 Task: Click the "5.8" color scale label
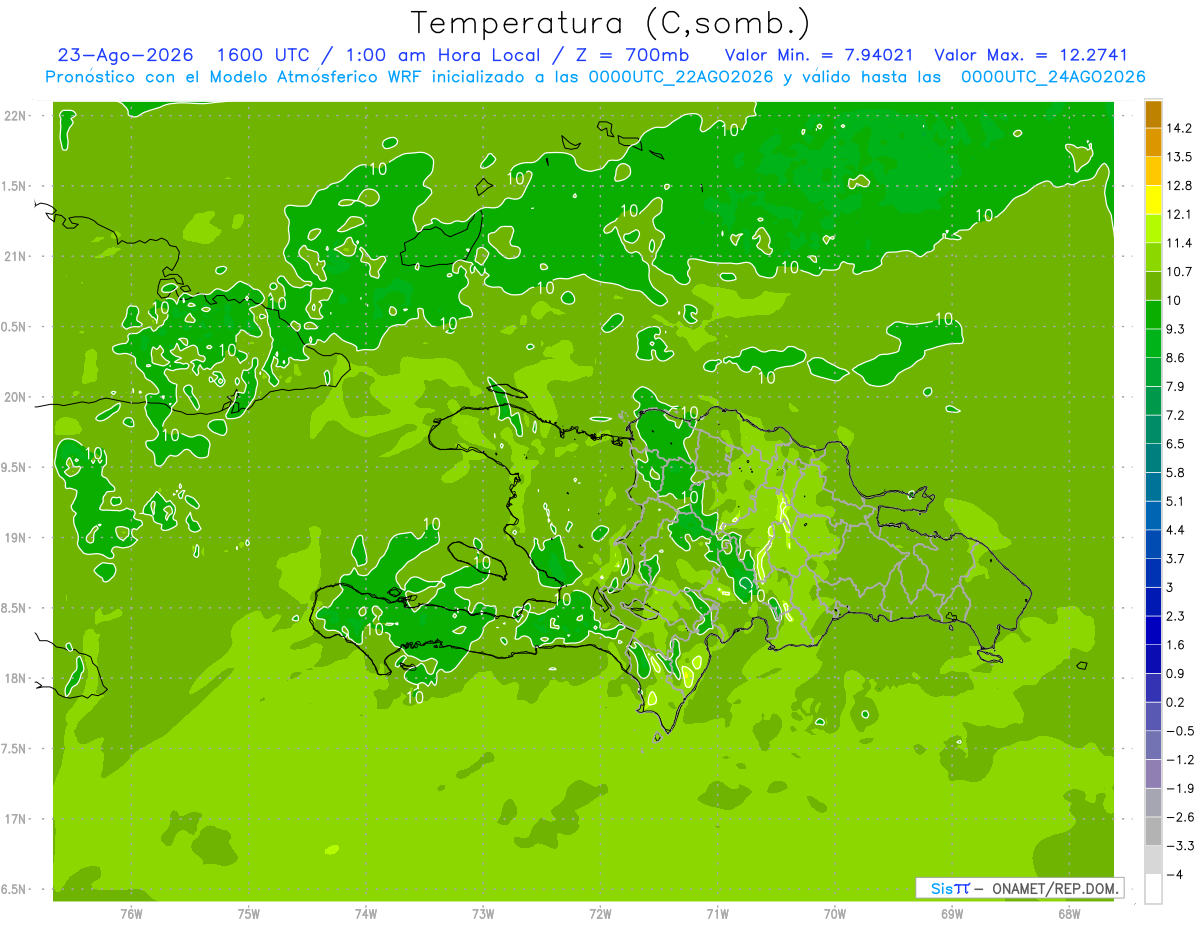[1175, 472]
